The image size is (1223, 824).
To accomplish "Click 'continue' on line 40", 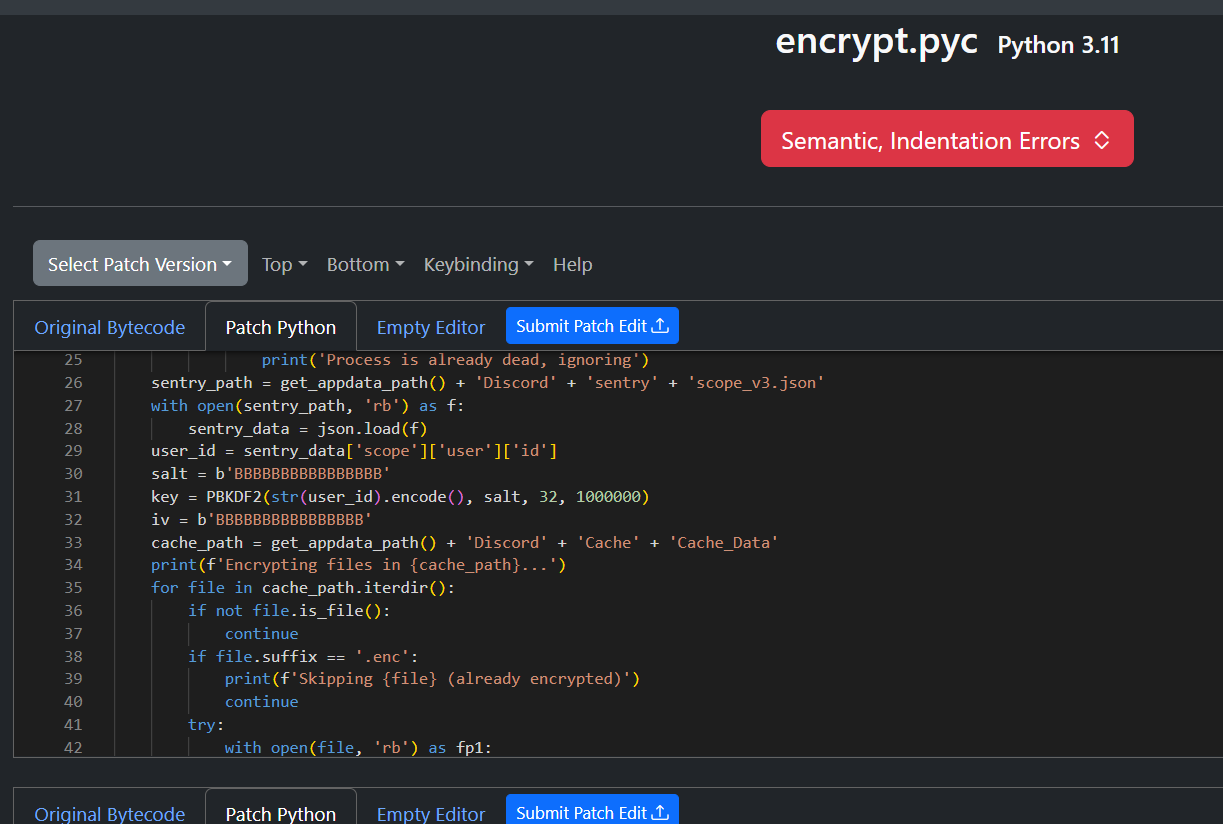I will tap(262, 701).
